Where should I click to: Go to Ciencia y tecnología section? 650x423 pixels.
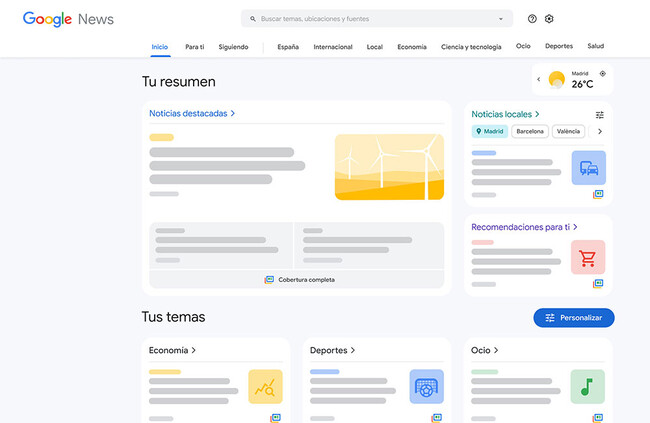click(471, 47)
